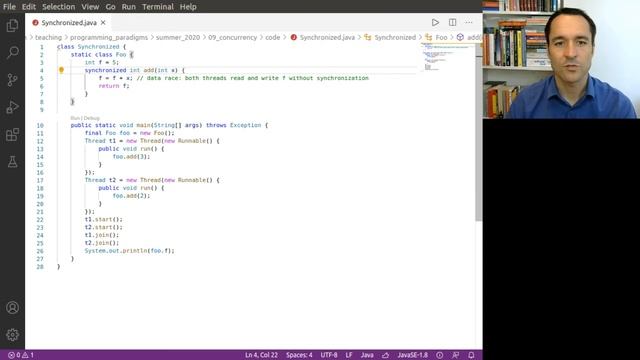
Task: Run the Java file with play icon
Action: click(x=435, y=22)
